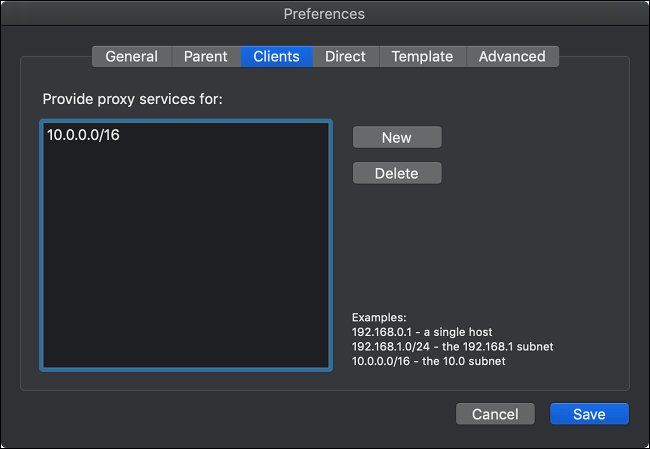Click the "the 10.0 subnet" example line
The width and height of the screenshot is (650, 449).
pyautogui.click(x=428, y=361)
